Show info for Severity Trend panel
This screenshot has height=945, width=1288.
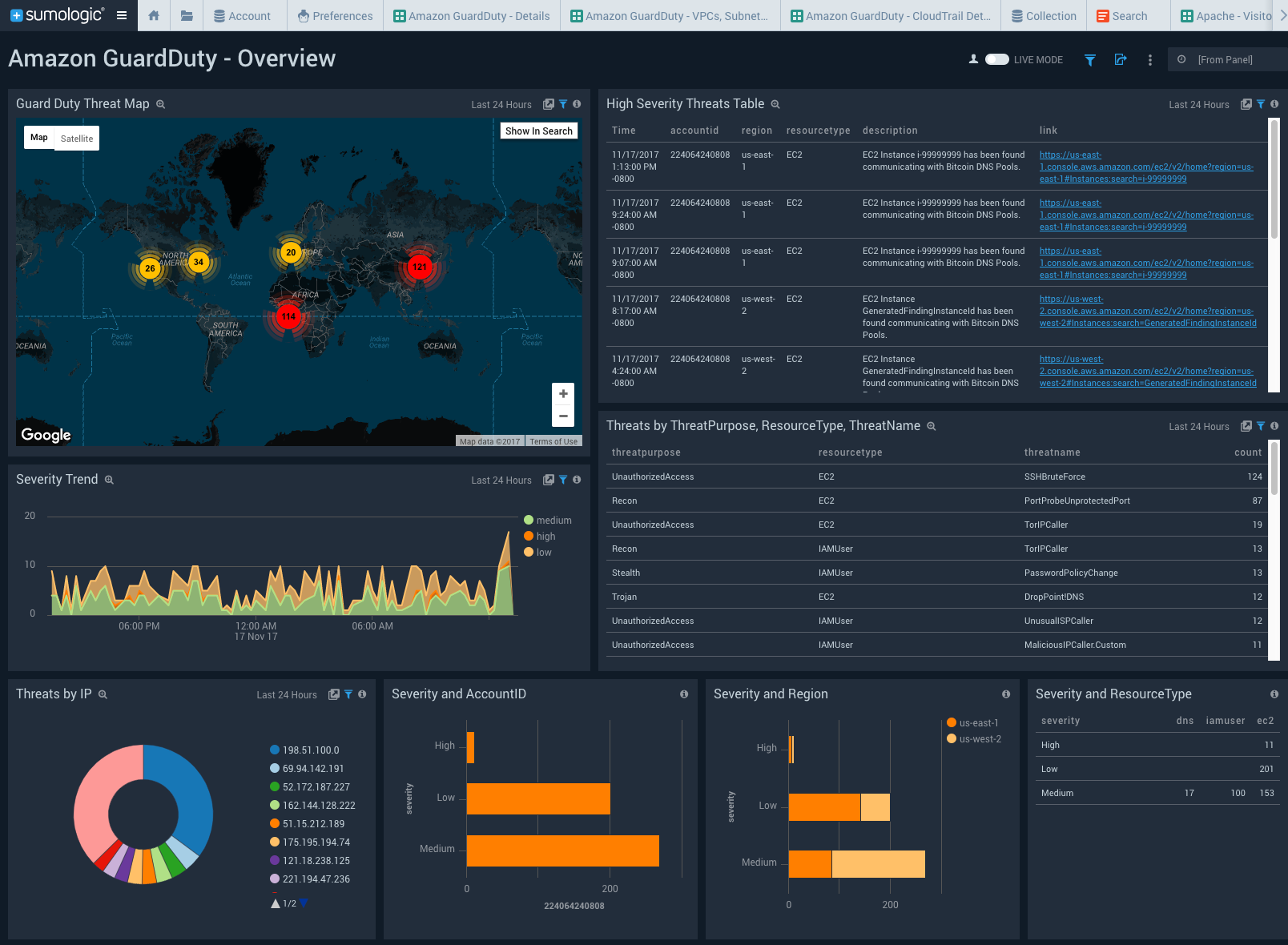(x=577, y=480)
